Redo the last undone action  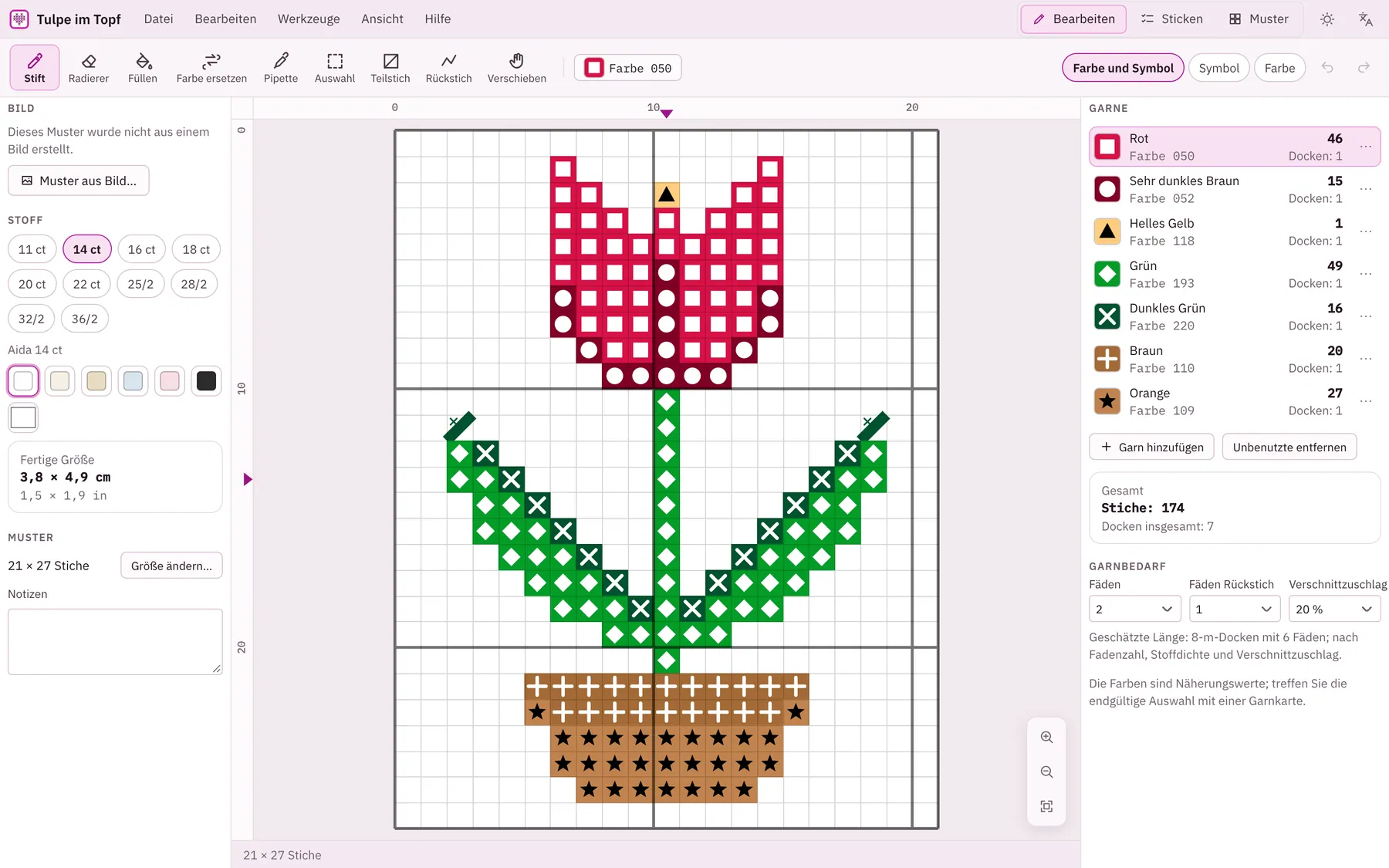pos(1364,68)
